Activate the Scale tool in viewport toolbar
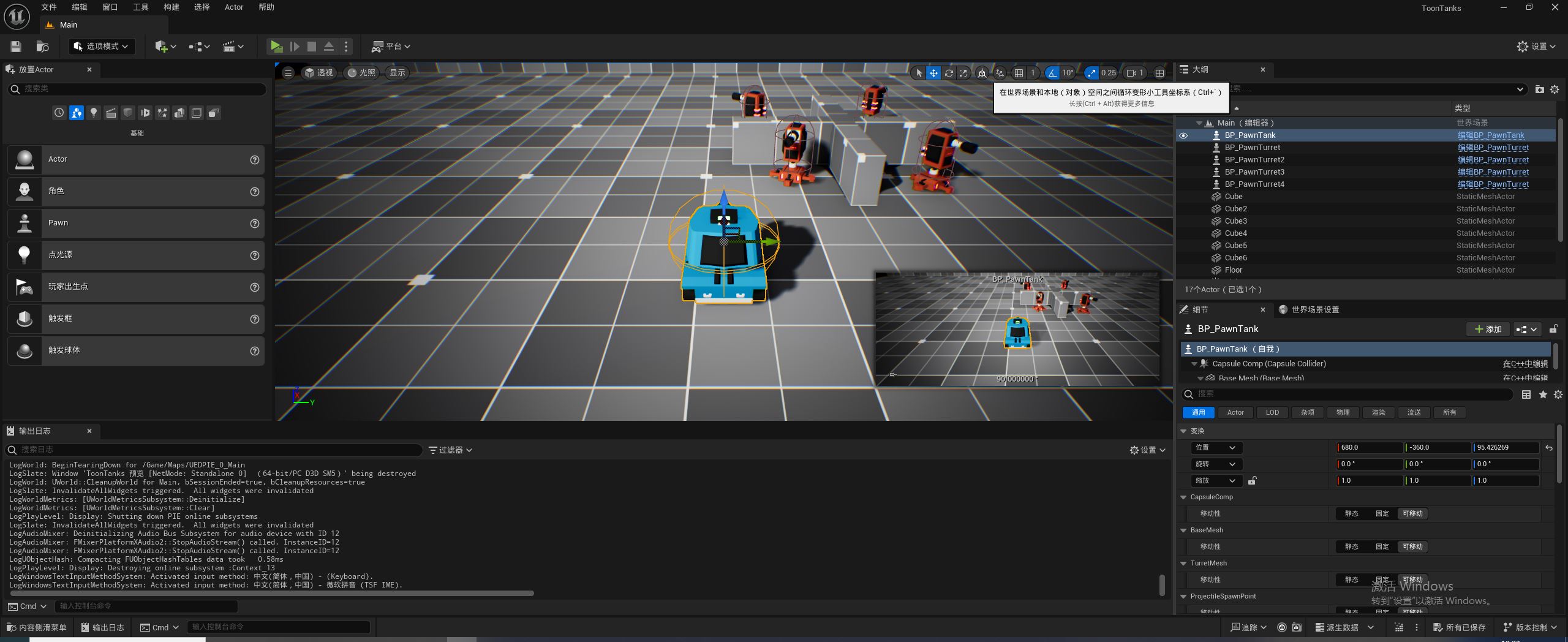The image size is (1568, 642). [x=963, y=73]
